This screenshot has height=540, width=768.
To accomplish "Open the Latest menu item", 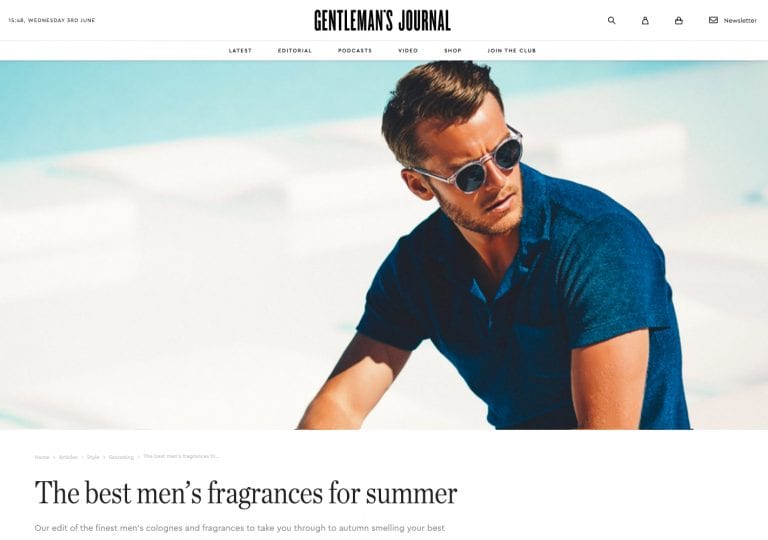I will pos(240,50).
